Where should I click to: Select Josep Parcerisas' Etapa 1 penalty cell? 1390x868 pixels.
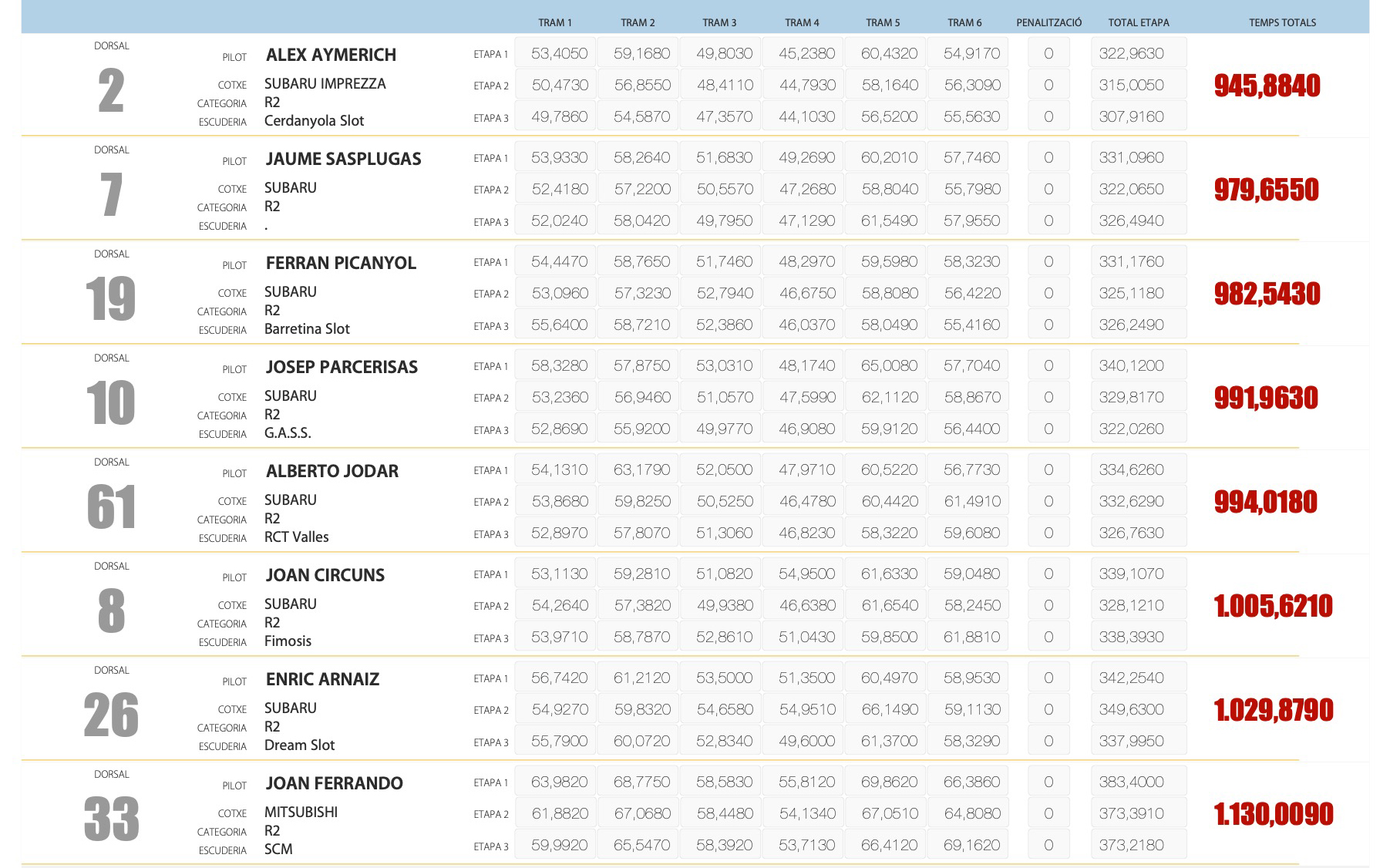(1048, 366)
